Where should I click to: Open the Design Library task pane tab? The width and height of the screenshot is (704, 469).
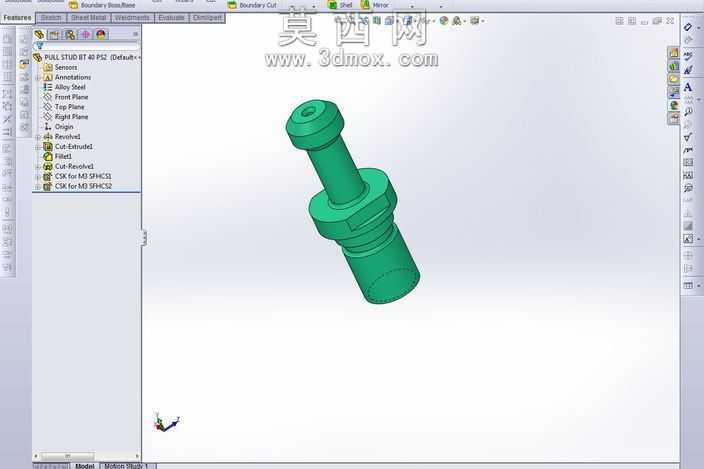pos(674,66)
